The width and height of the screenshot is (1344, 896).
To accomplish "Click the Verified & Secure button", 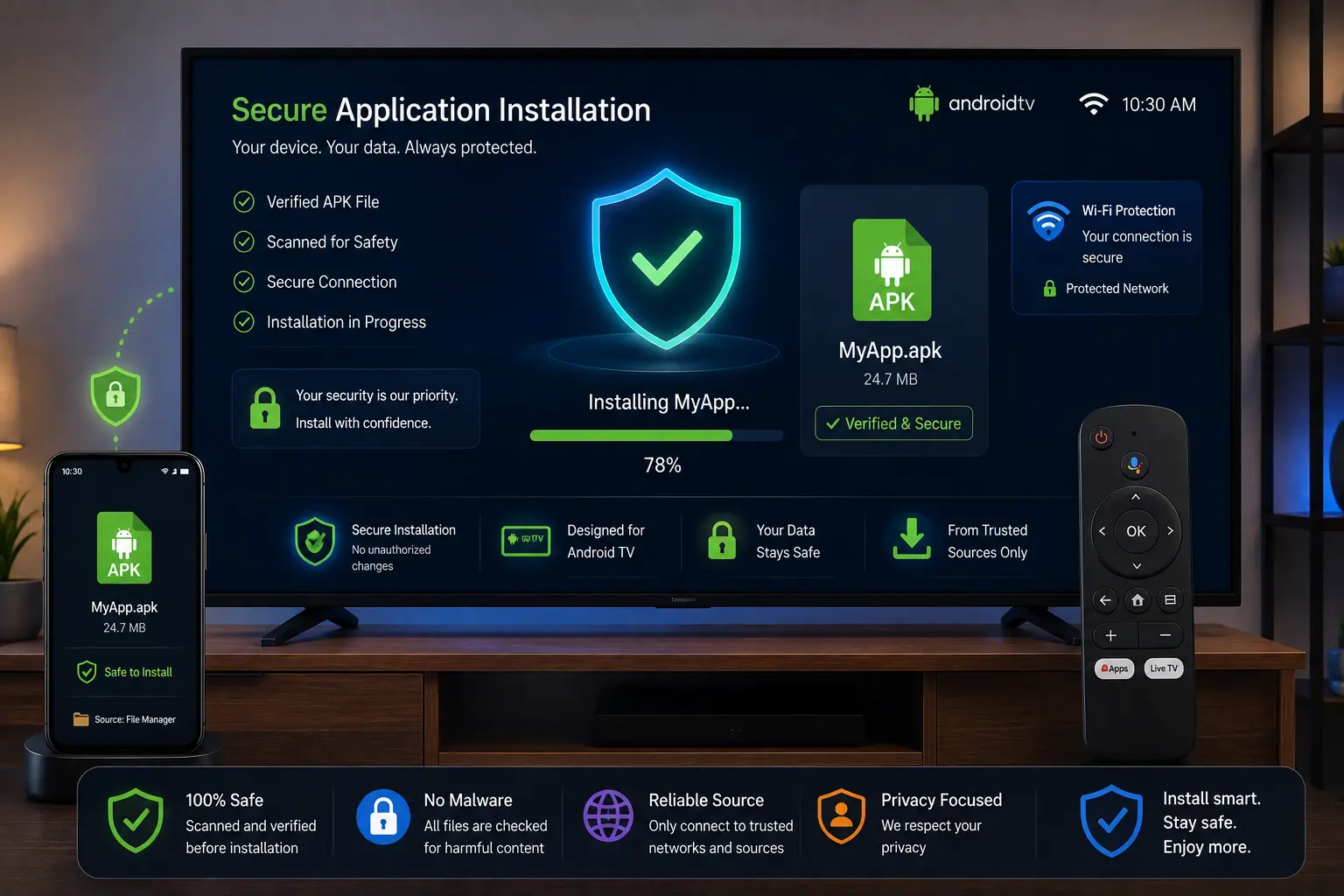I will (x=893, y=423).
